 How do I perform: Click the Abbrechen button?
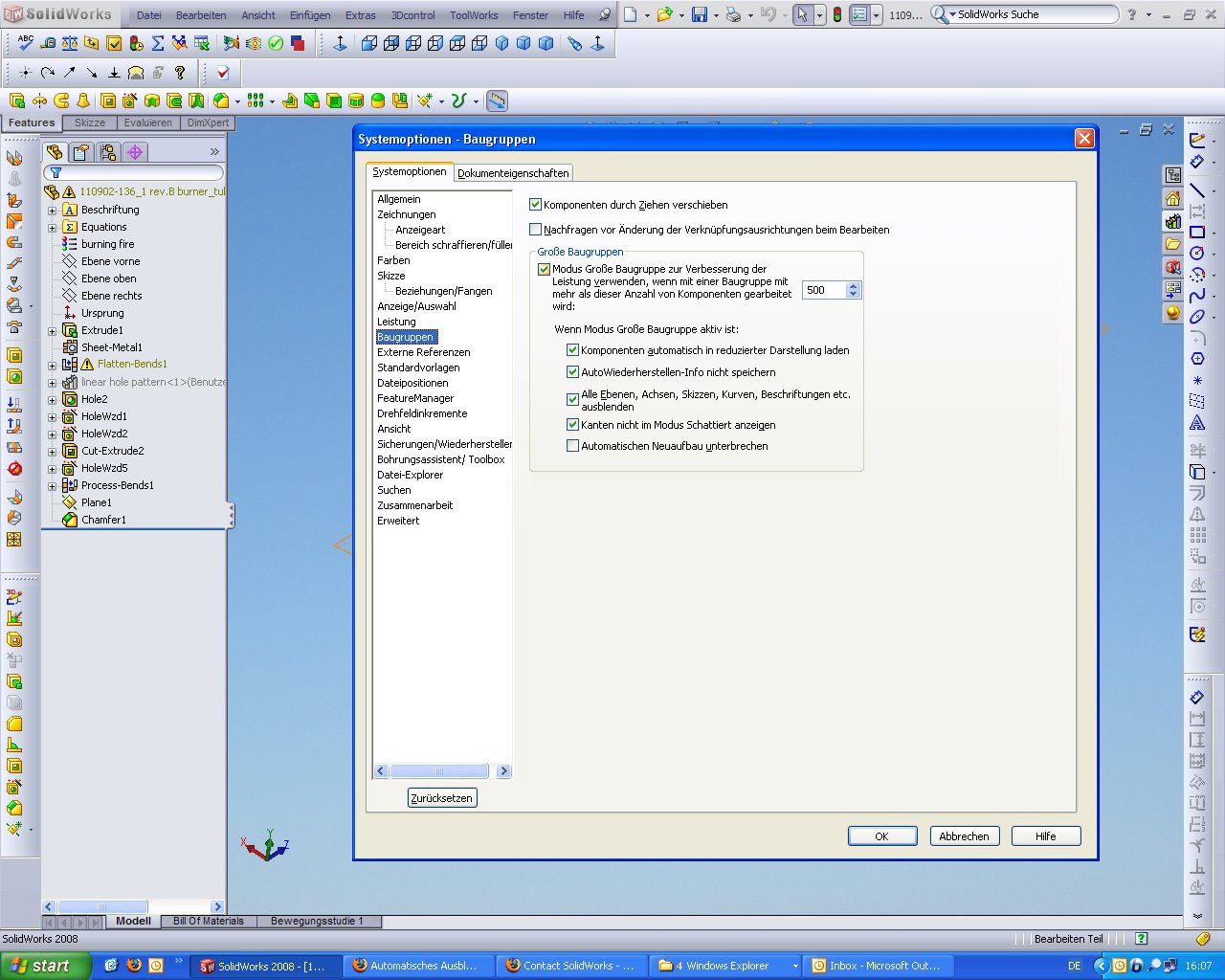964,836
